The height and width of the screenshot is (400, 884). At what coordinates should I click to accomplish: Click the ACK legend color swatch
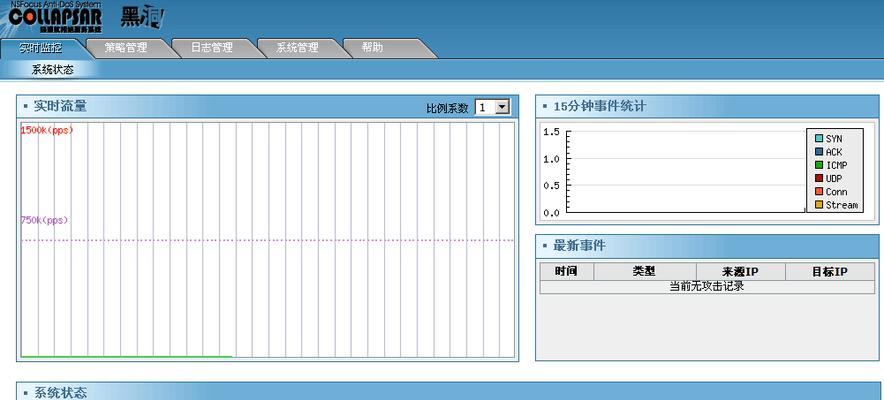coord(819,152)
